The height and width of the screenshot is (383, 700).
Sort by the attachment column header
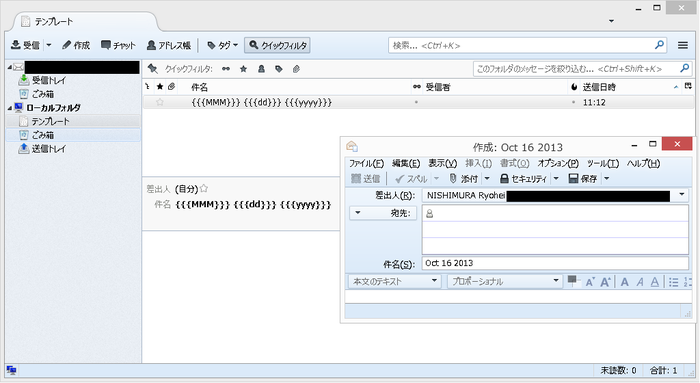171,87
